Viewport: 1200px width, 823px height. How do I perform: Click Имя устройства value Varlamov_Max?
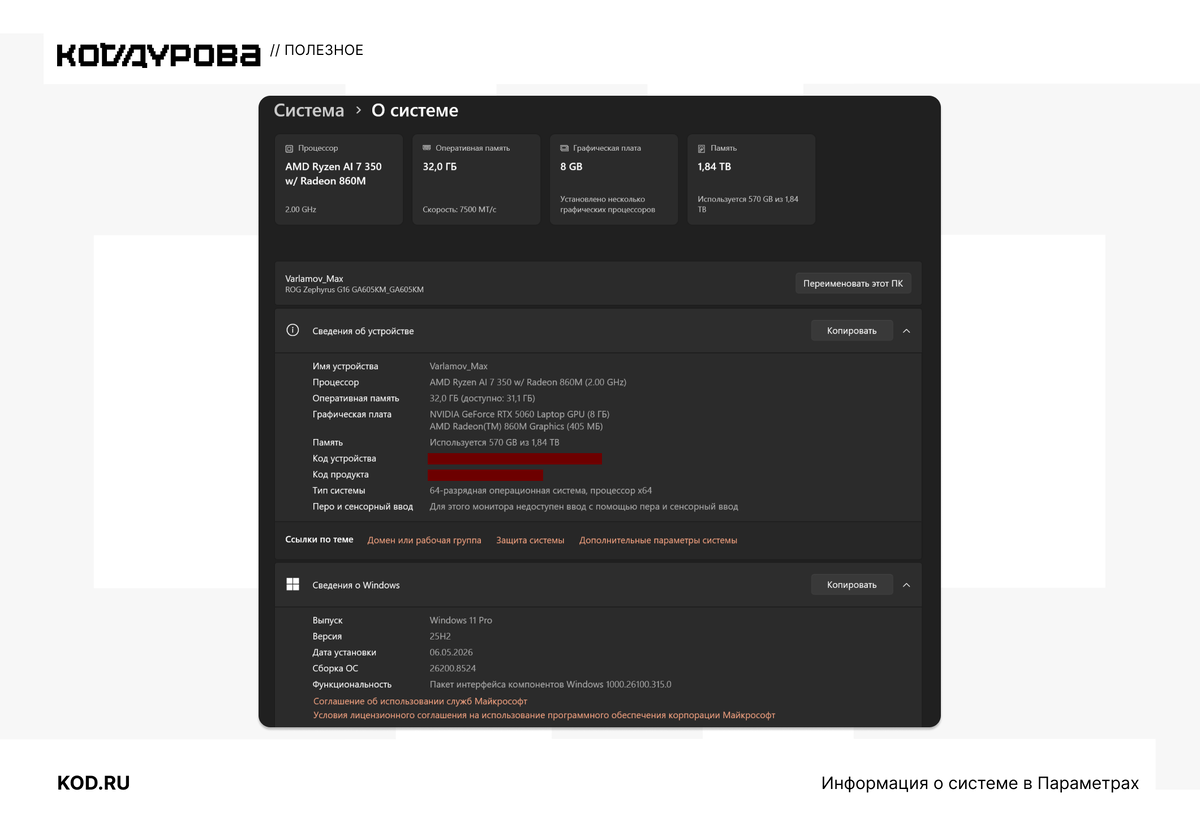point(459,366)
